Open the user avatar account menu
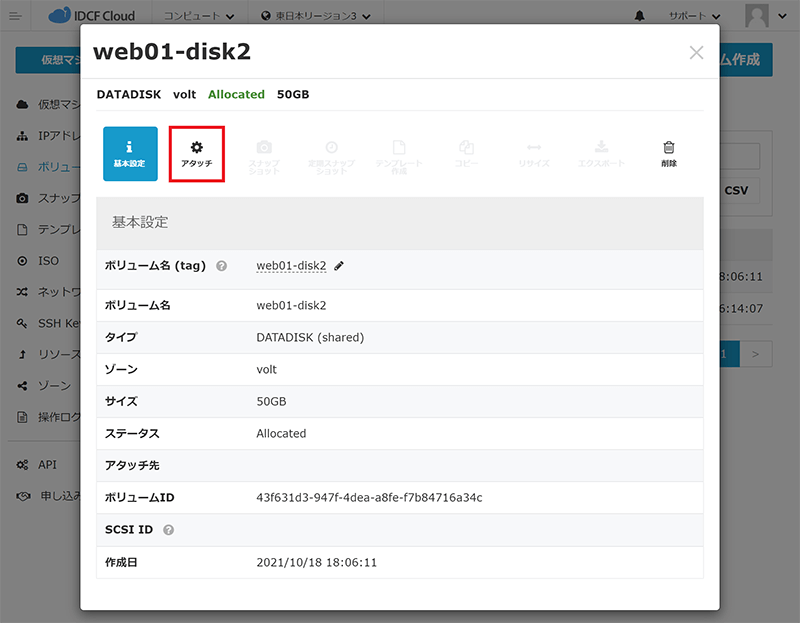Screen dimensions: 800x623 [x=765, y=16]
